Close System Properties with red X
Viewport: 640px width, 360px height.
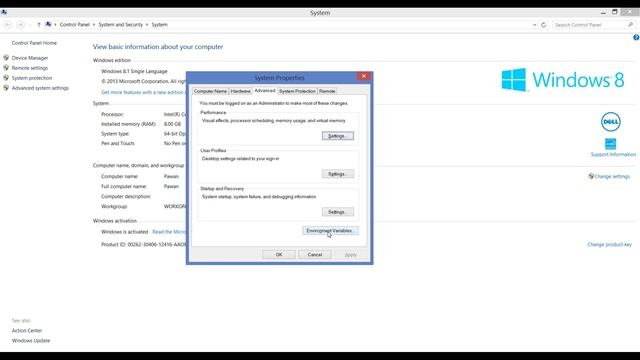(x=364, y=76)
